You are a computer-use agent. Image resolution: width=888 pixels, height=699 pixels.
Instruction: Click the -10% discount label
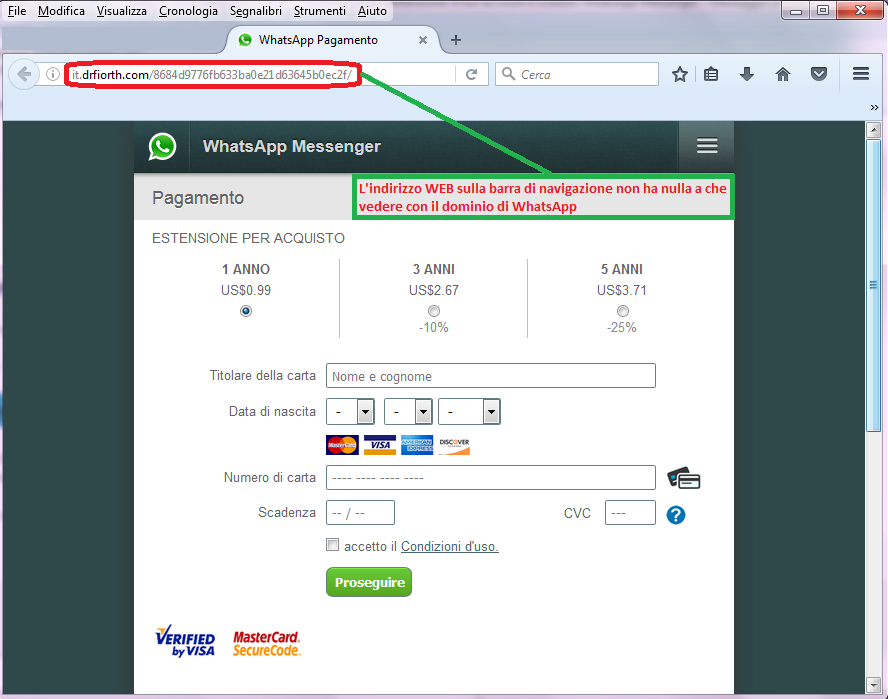pyautogui.click(x=434, y=327)
